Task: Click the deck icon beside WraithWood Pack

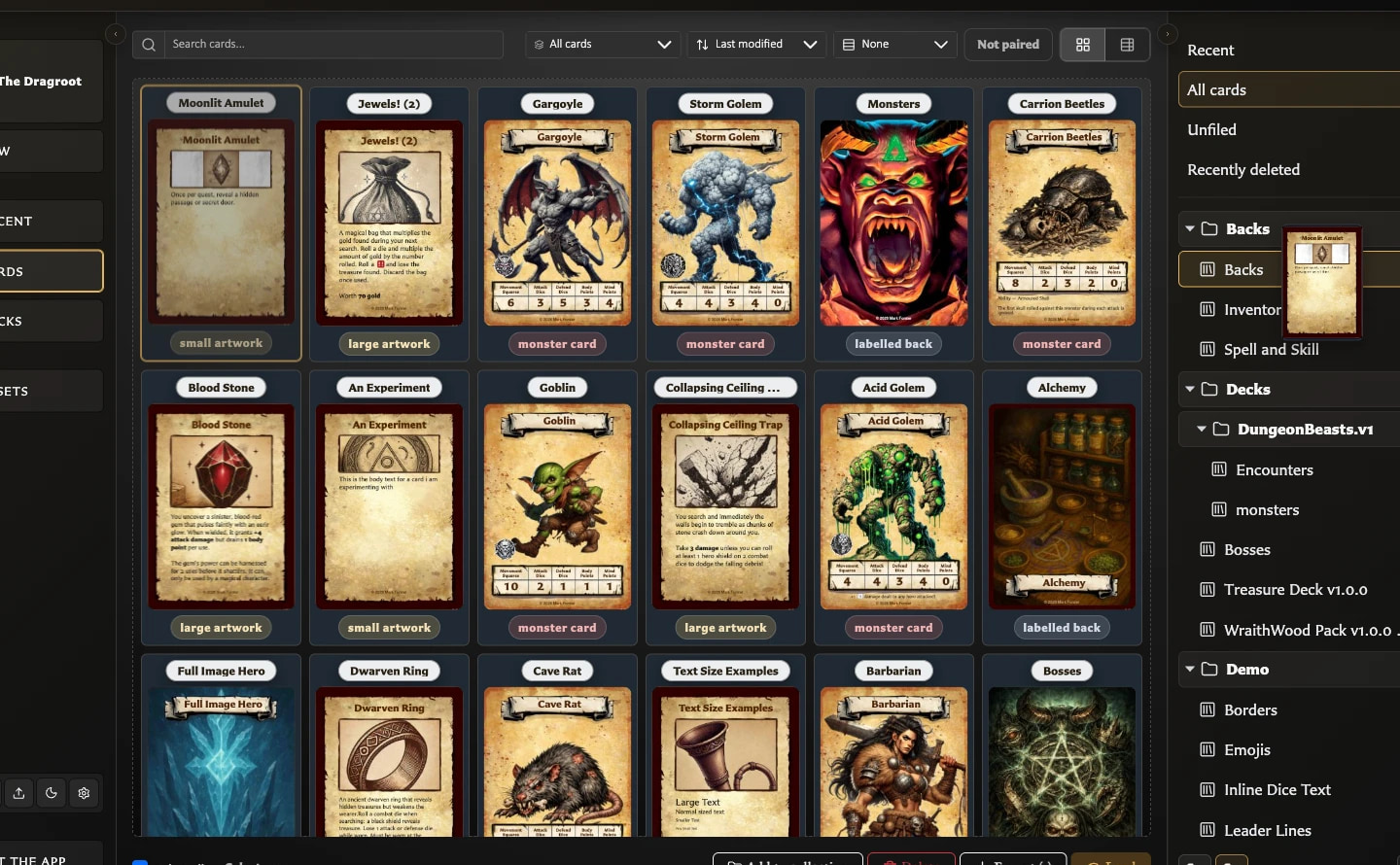Action: click(x=1207, y=630)
